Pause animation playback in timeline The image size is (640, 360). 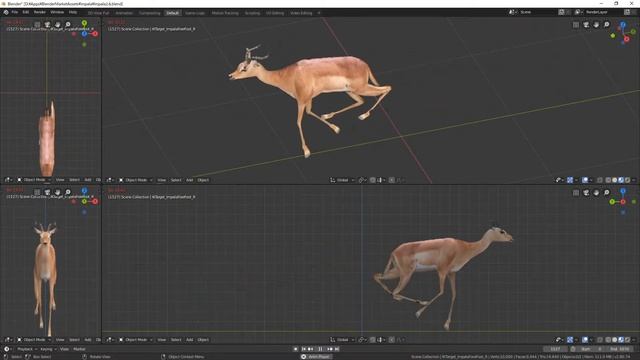[320, 349]
